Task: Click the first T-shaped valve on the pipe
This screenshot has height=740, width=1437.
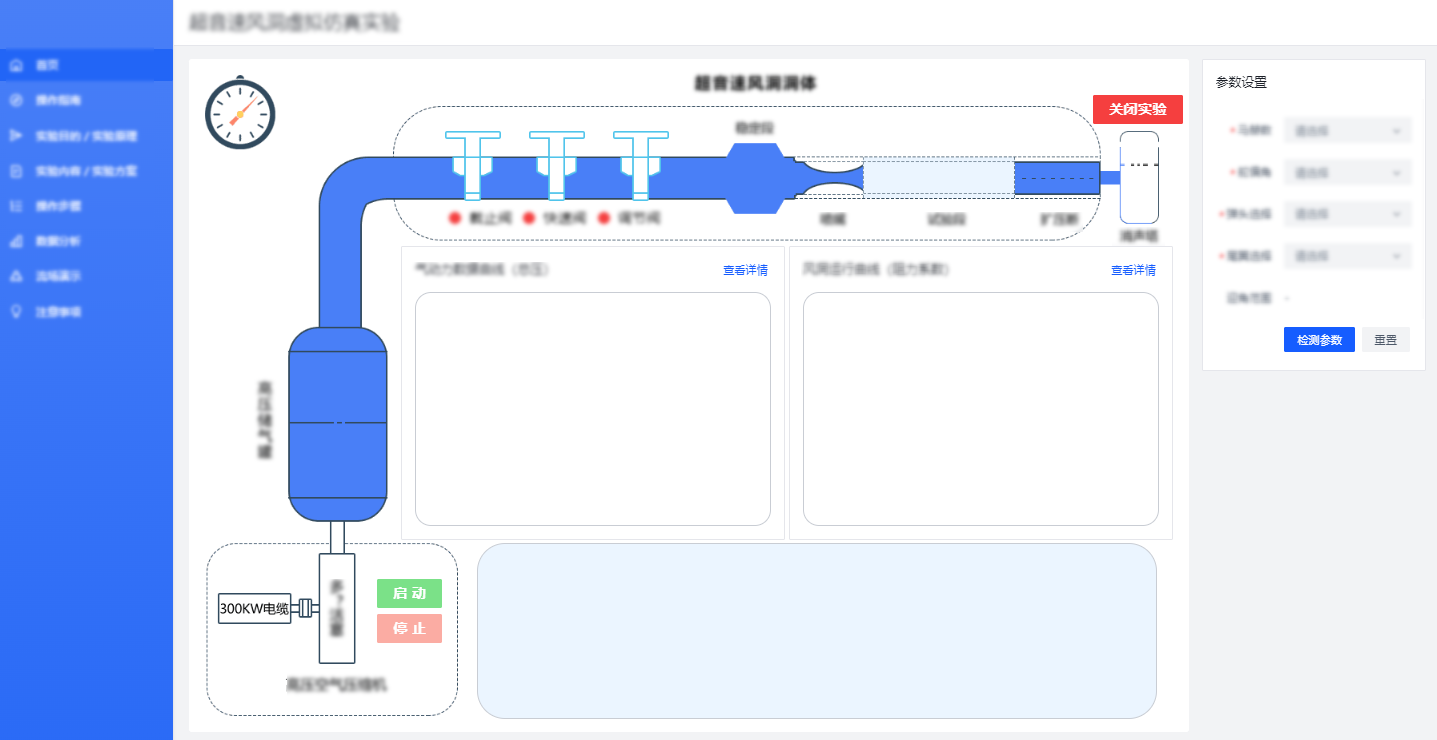Action: click(x=473, y=164)
